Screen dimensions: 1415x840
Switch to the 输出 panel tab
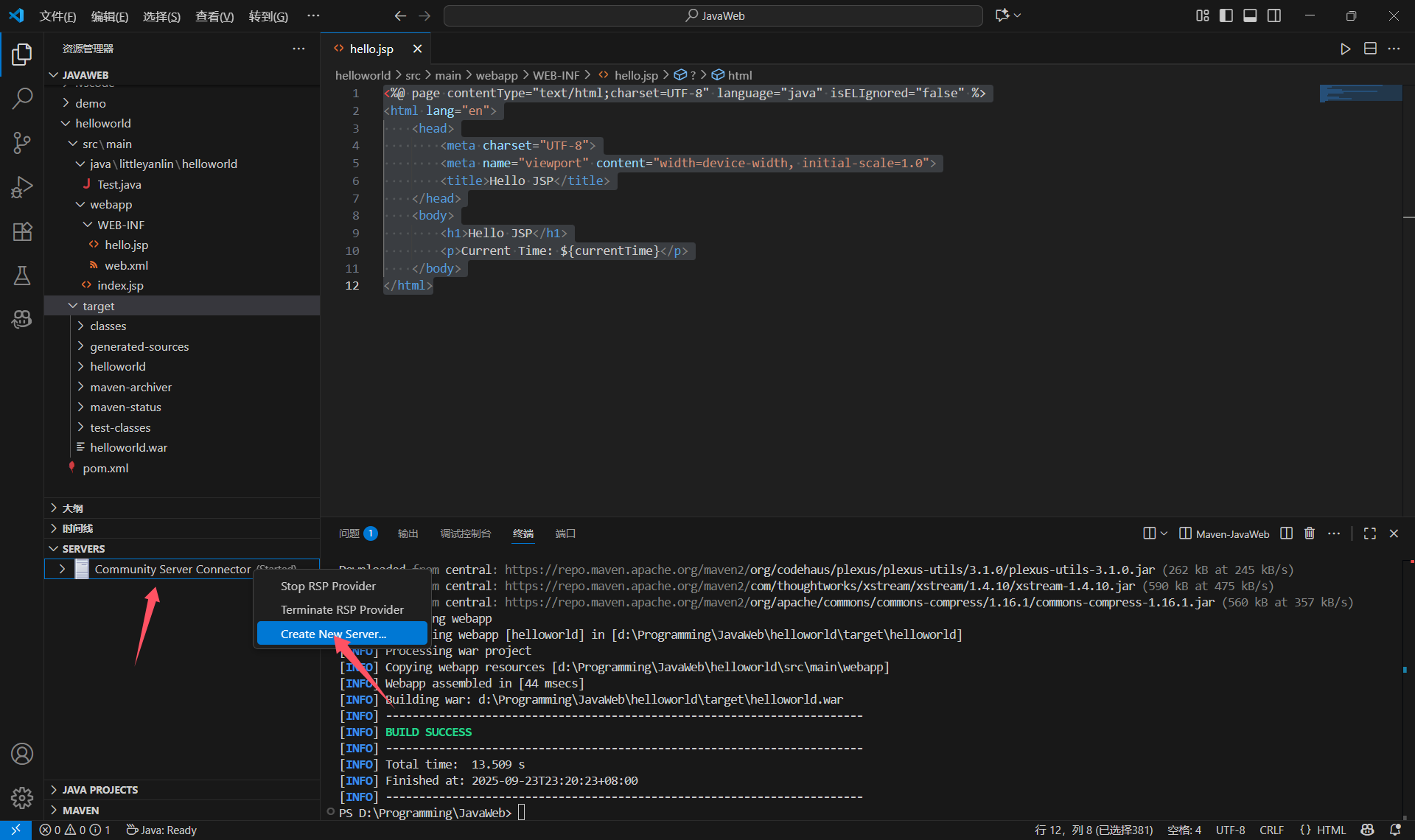408,533
